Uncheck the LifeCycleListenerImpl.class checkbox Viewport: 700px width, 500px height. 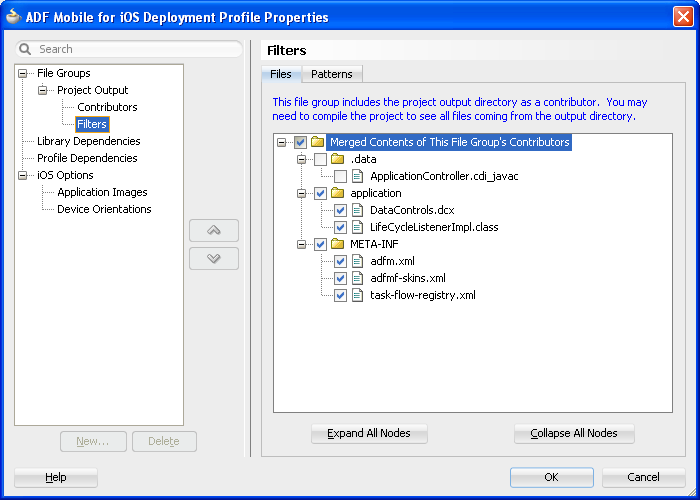(340, 227)
